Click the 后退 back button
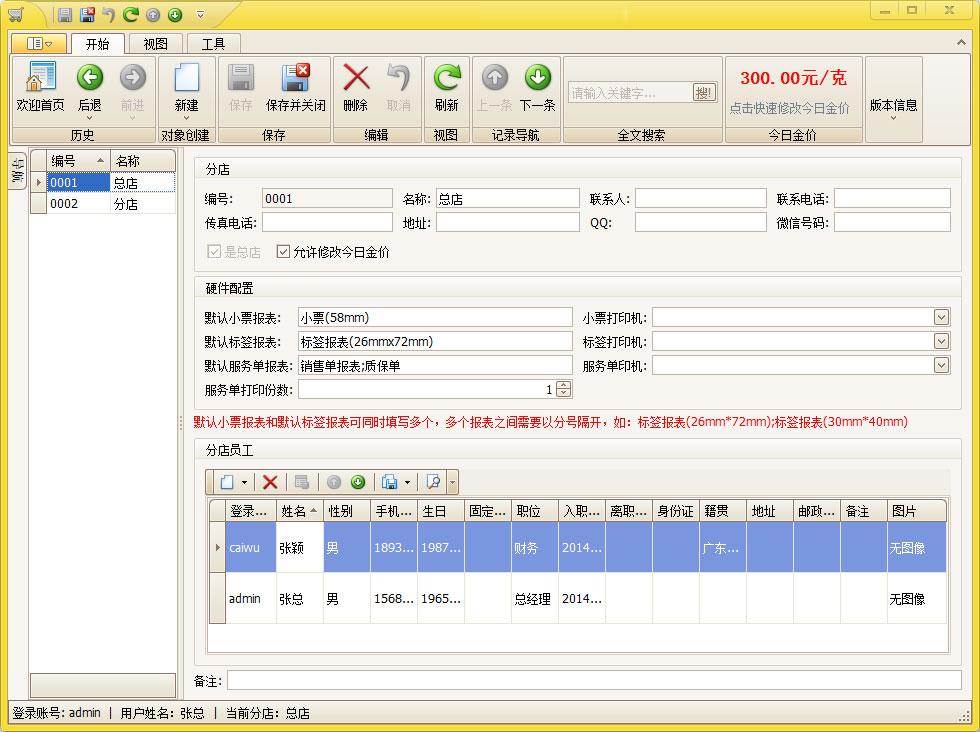This screenshot has width=980, height=732. pyautogui.click(x=89, y=87)
